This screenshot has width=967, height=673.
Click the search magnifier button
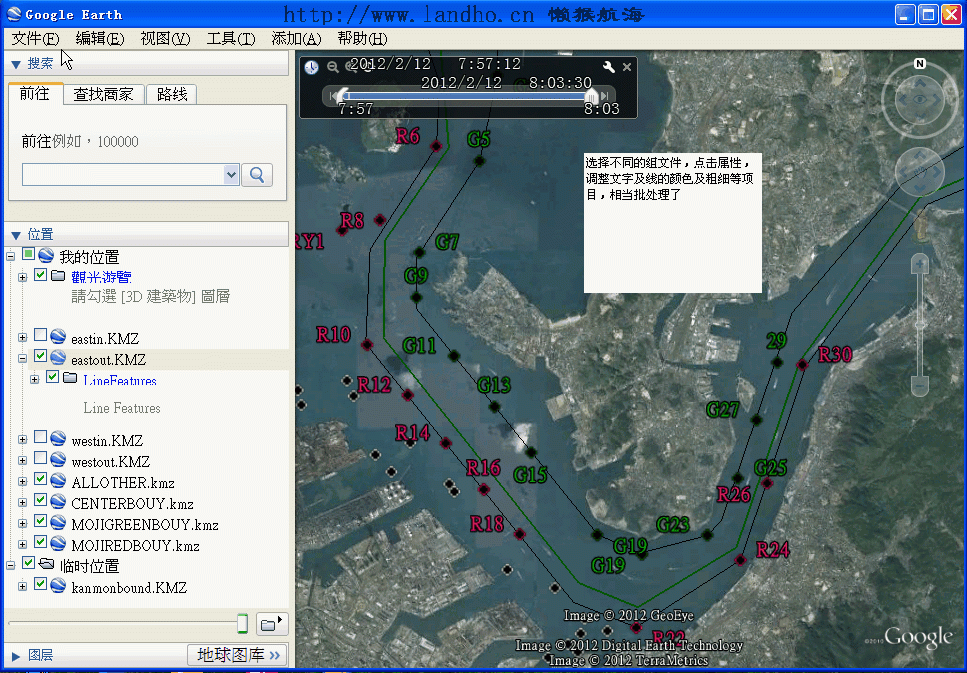[x=257, y=175]
